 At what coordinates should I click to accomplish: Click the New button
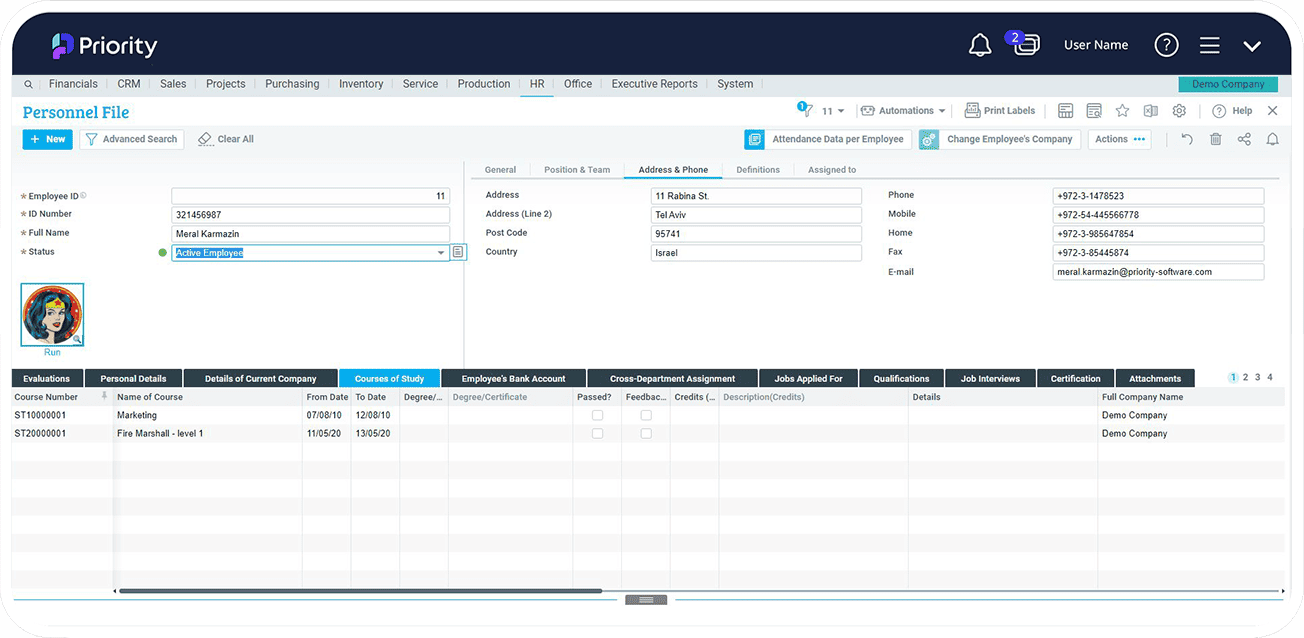coord(47,139)
